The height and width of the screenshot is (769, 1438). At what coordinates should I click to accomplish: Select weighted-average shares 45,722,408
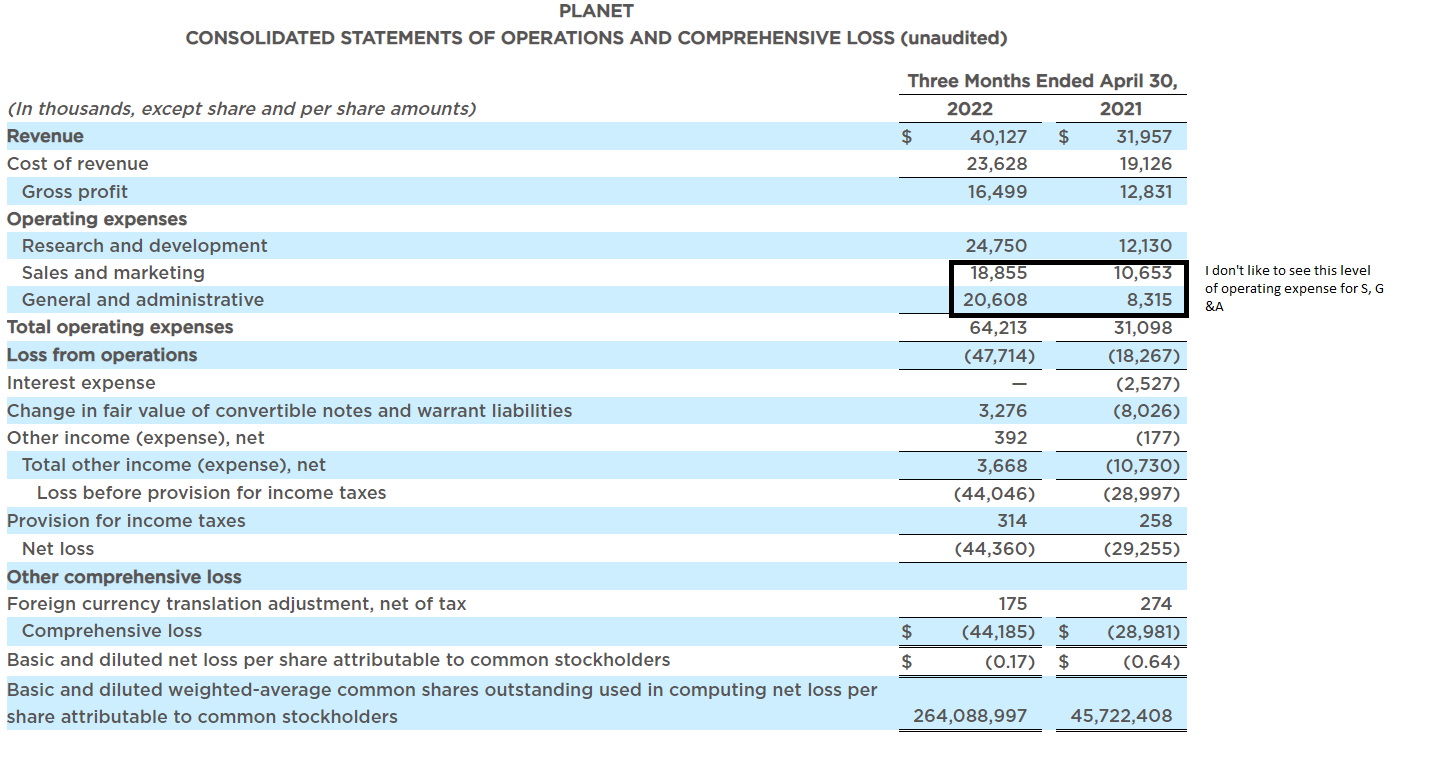pyautogui.click(x=1121, y=717)
